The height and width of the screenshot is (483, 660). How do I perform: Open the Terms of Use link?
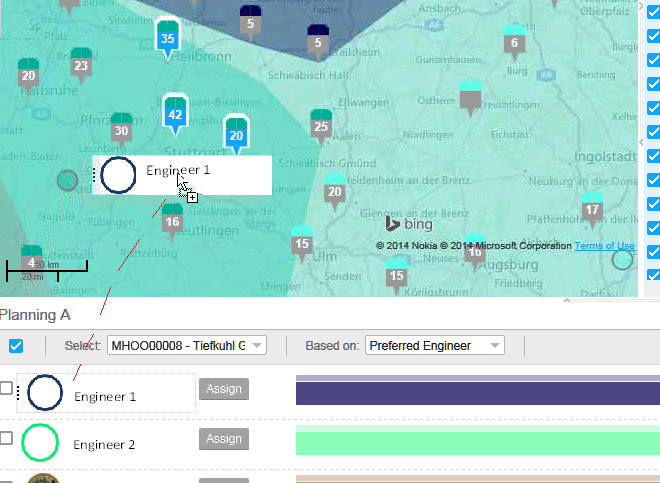(x=604, y=246)
